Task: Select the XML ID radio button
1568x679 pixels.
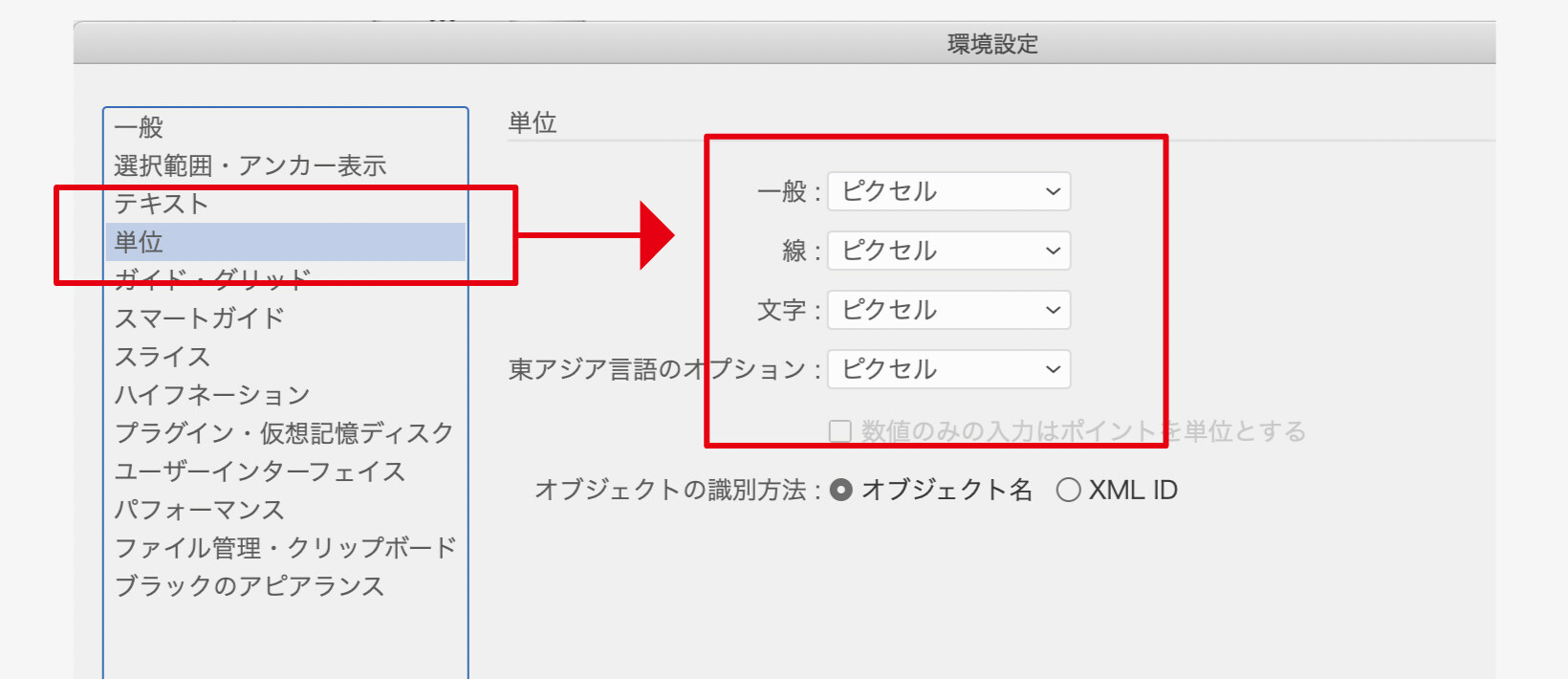Action: (1068, 490)
